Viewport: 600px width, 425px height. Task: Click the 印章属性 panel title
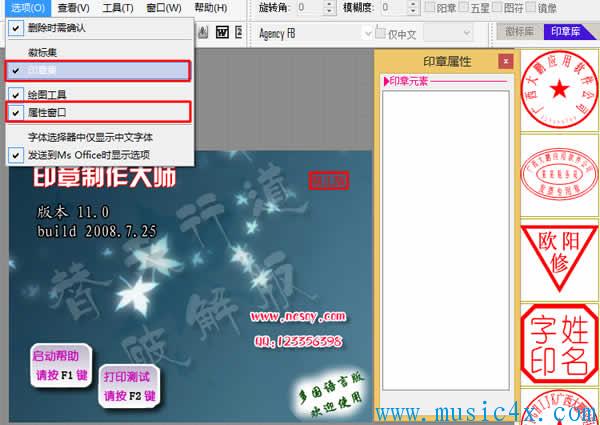(x=447, y=62)
